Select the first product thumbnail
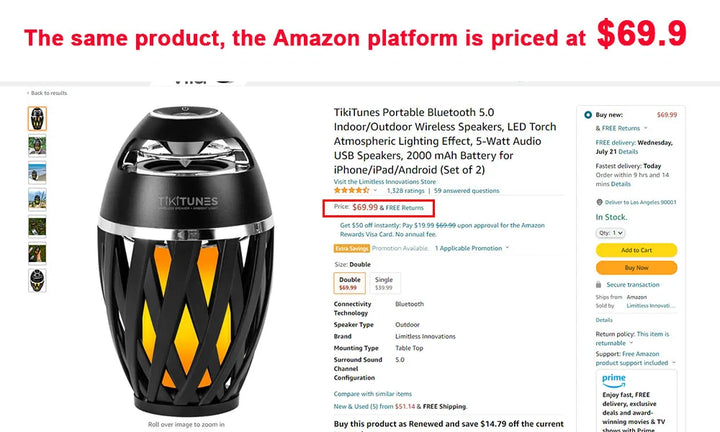This screenshot has width=720, height=432. 37,119
